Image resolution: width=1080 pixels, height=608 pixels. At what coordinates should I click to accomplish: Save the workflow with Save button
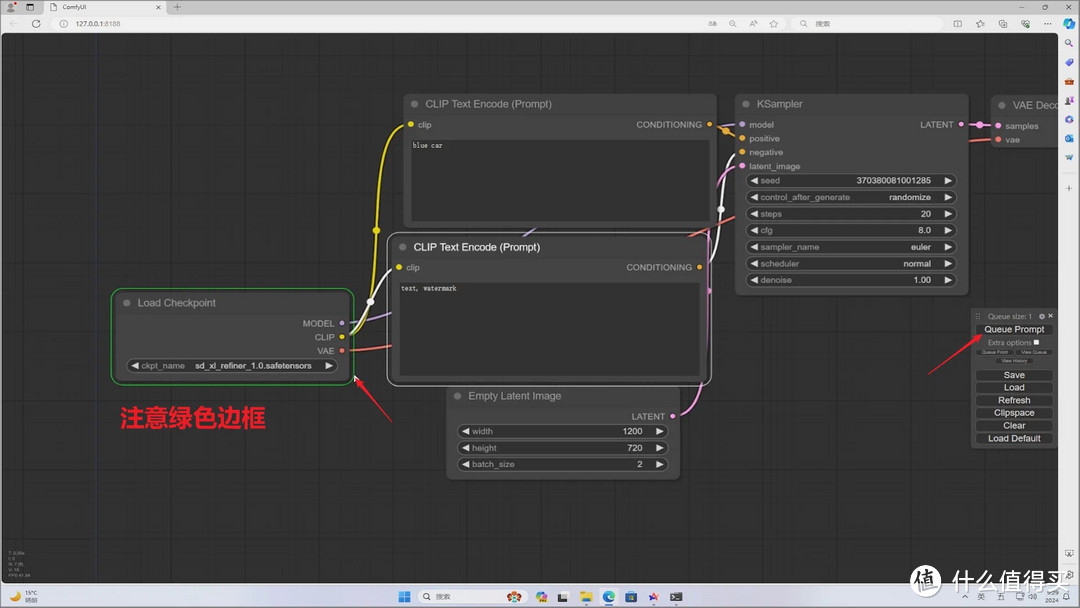point(1014,375)
